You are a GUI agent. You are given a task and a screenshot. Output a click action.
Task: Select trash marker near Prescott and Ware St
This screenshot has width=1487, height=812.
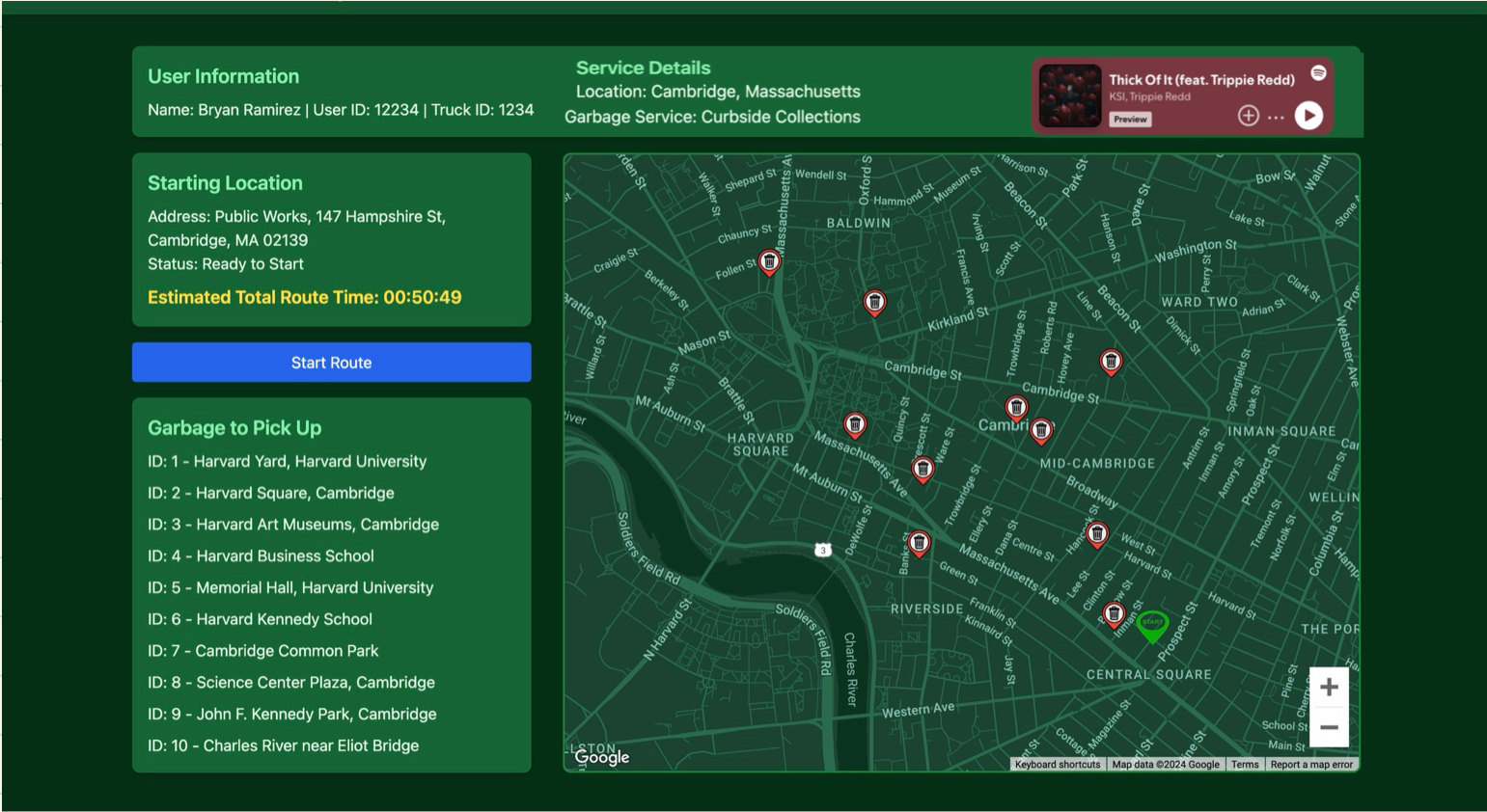[x=922, y=470]
